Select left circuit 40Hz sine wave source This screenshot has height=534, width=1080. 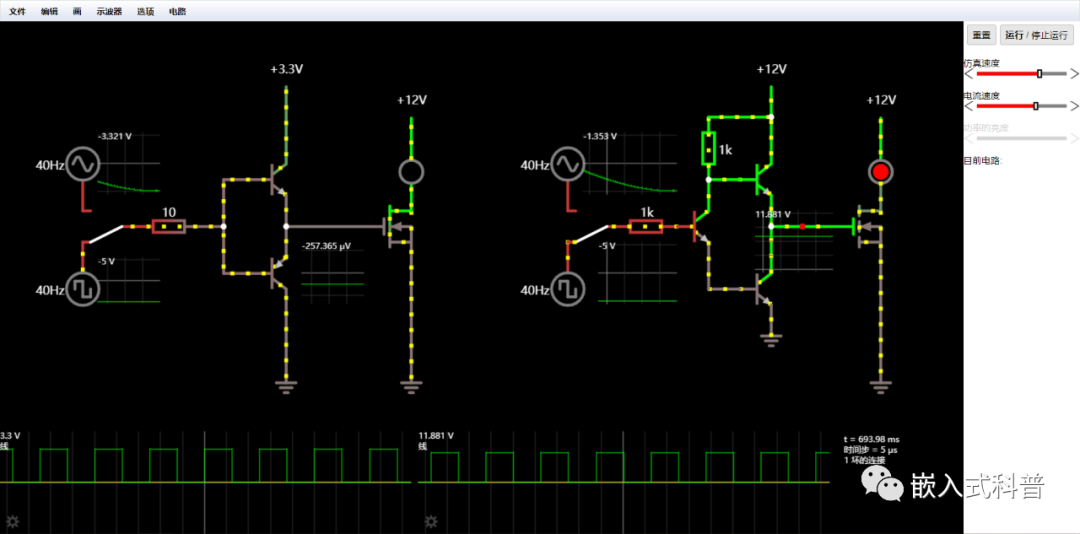click(x=83, y=164)
